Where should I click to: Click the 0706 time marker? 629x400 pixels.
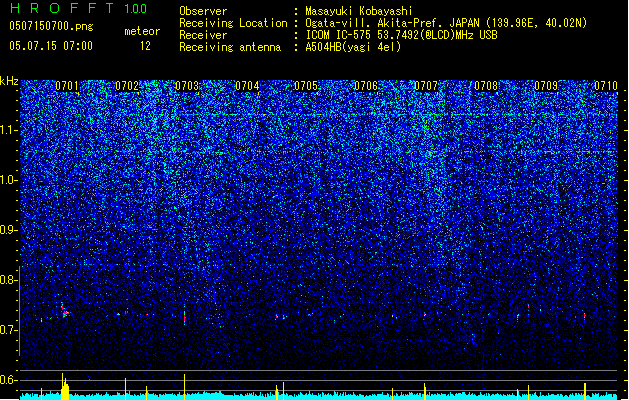366,86
